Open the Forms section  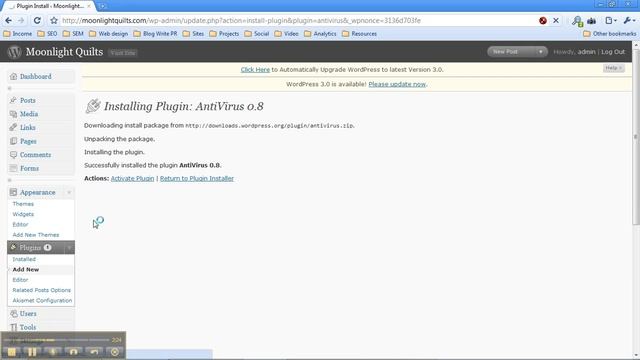click(29, 168)
